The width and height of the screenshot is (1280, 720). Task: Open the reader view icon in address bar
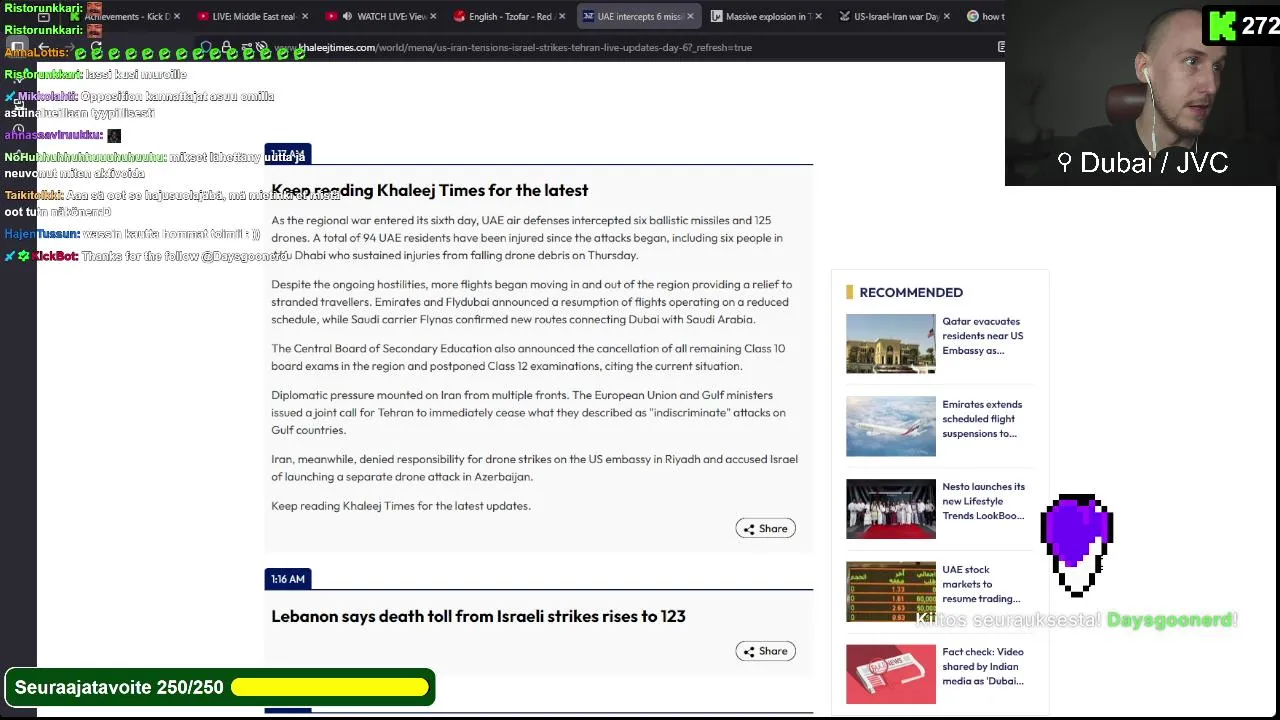coord(1001,47)
